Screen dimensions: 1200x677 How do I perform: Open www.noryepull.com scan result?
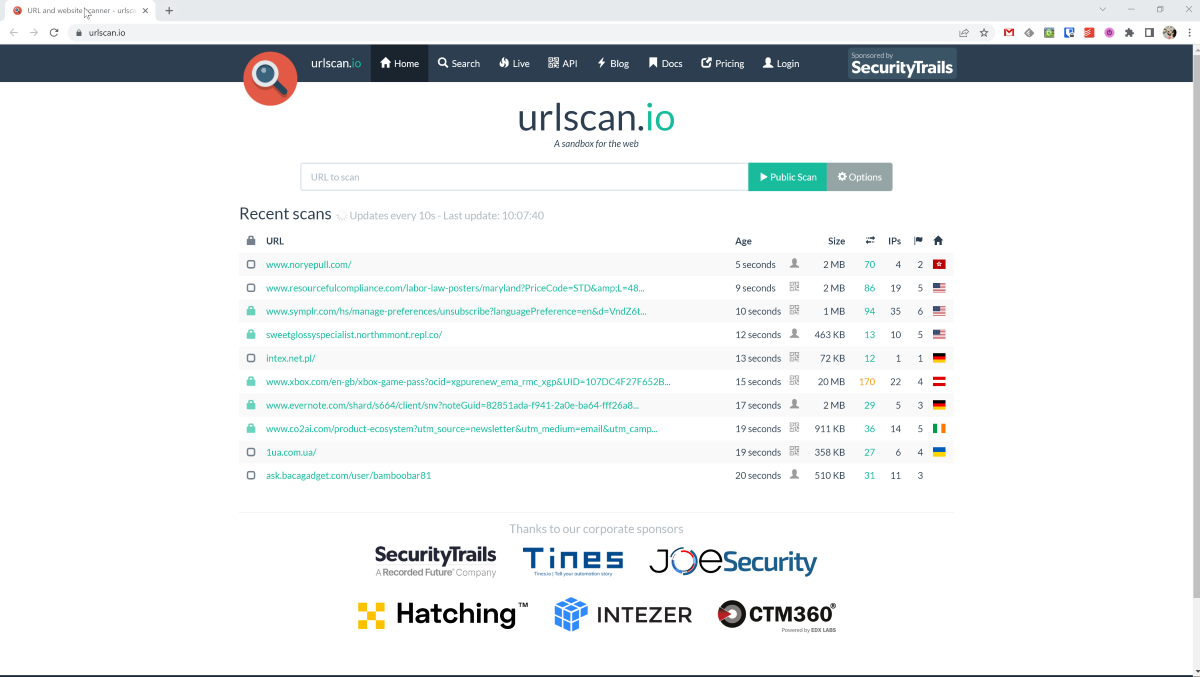[308, 265]
